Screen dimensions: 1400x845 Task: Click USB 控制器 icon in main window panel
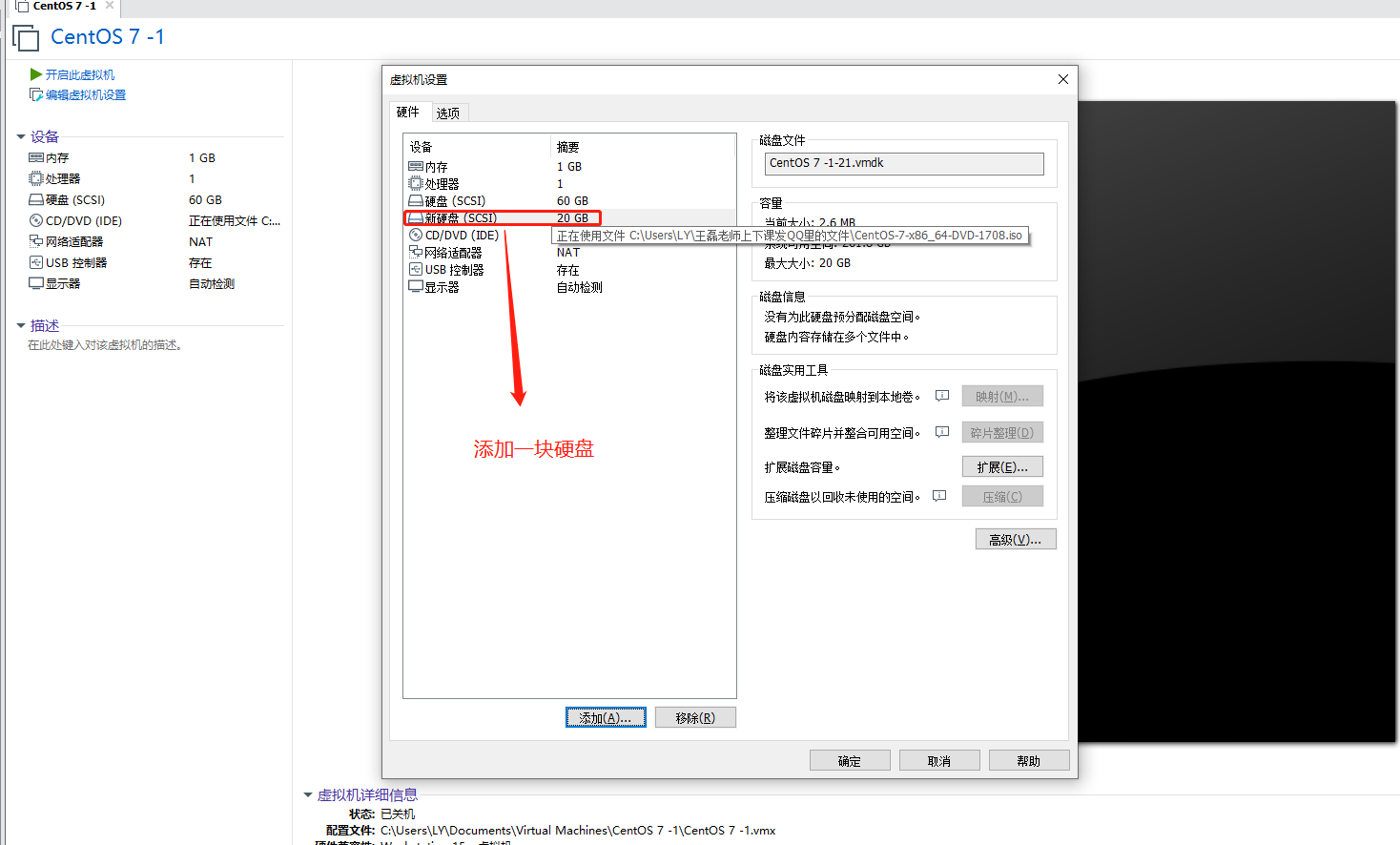(36, 262)
